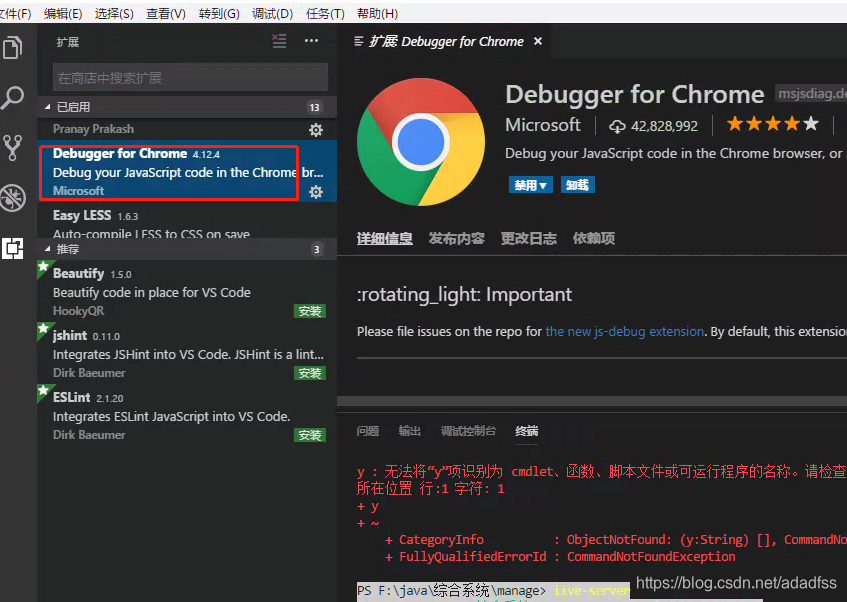847x602 pixels.
Task: Open gear menu for Debugger for Chrome
Action: click(x=315, y=192)
